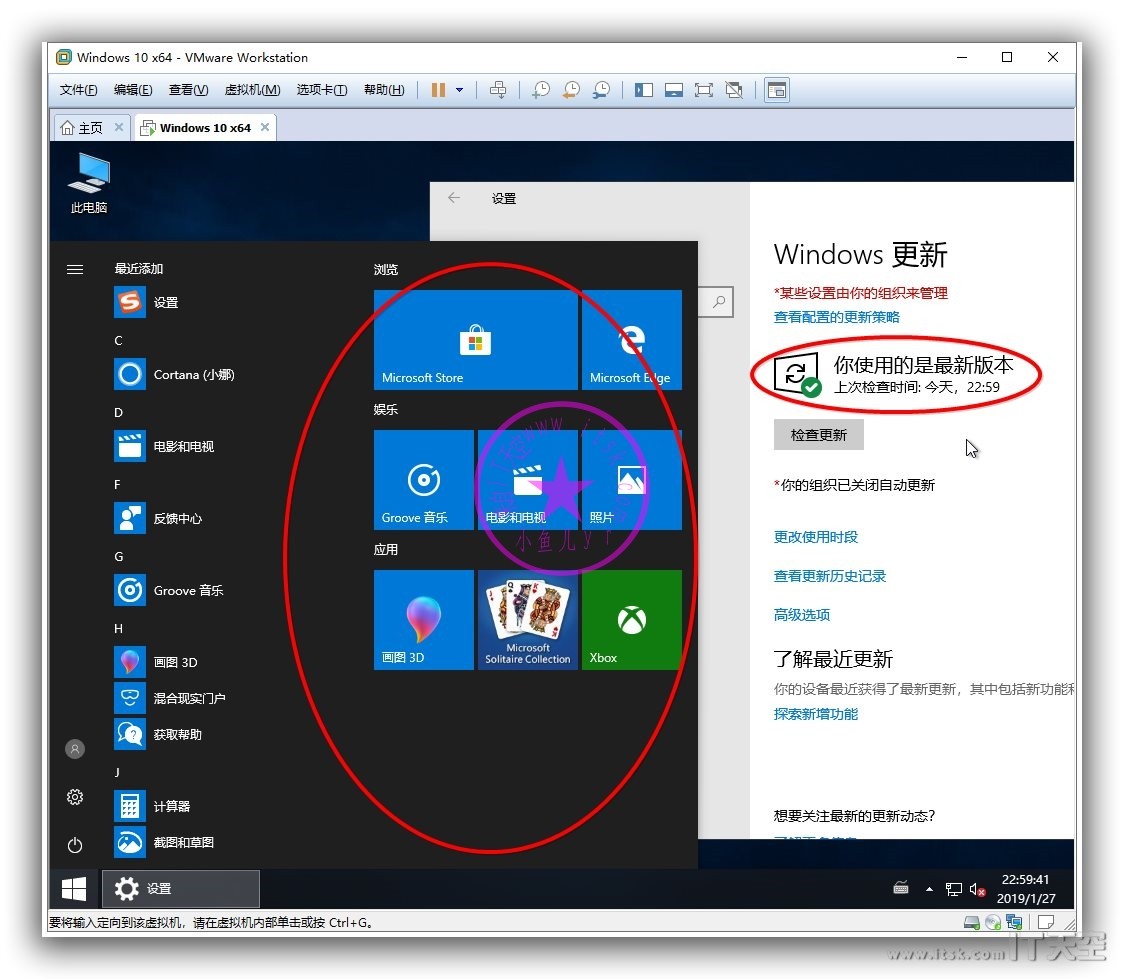Switch to the 主页 tab
The width and height of the screenshot is (1124, 979).
(x=82, y=128)
